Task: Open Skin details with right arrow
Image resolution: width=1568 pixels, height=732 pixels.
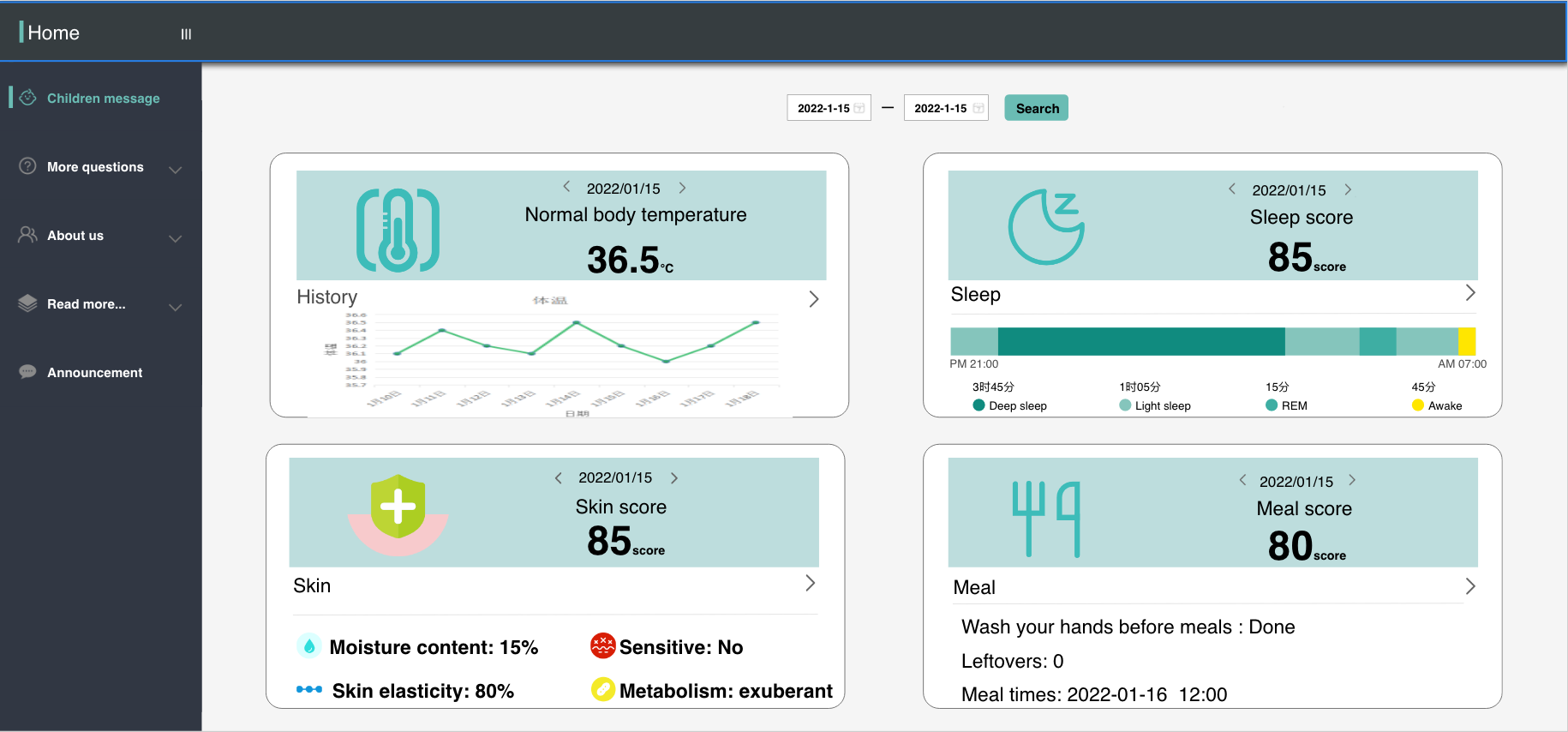Action: [x=810, y=584]
